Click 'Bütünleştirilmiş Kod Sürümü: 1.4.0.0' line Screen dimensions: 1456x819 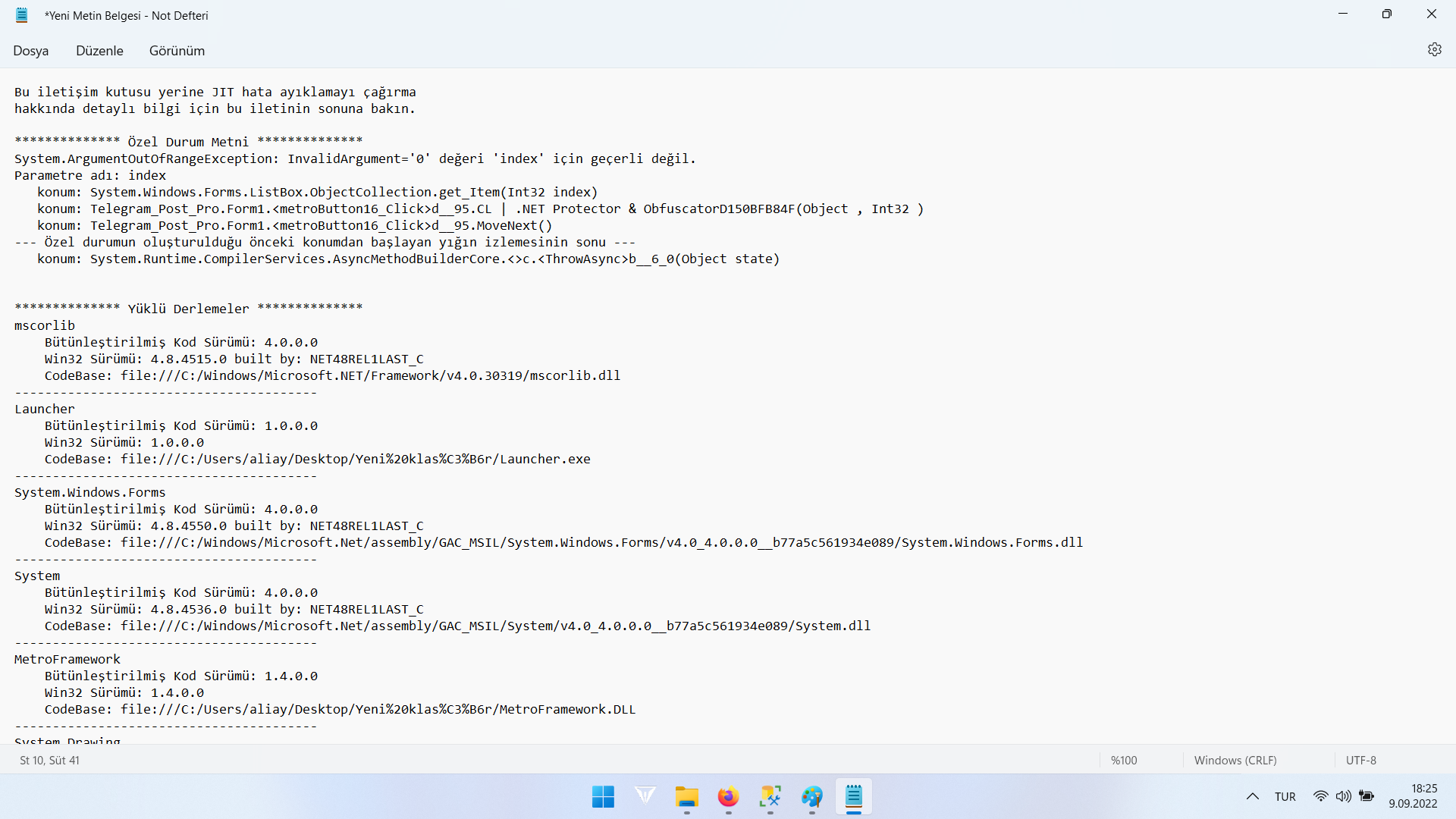click(181, 676)
